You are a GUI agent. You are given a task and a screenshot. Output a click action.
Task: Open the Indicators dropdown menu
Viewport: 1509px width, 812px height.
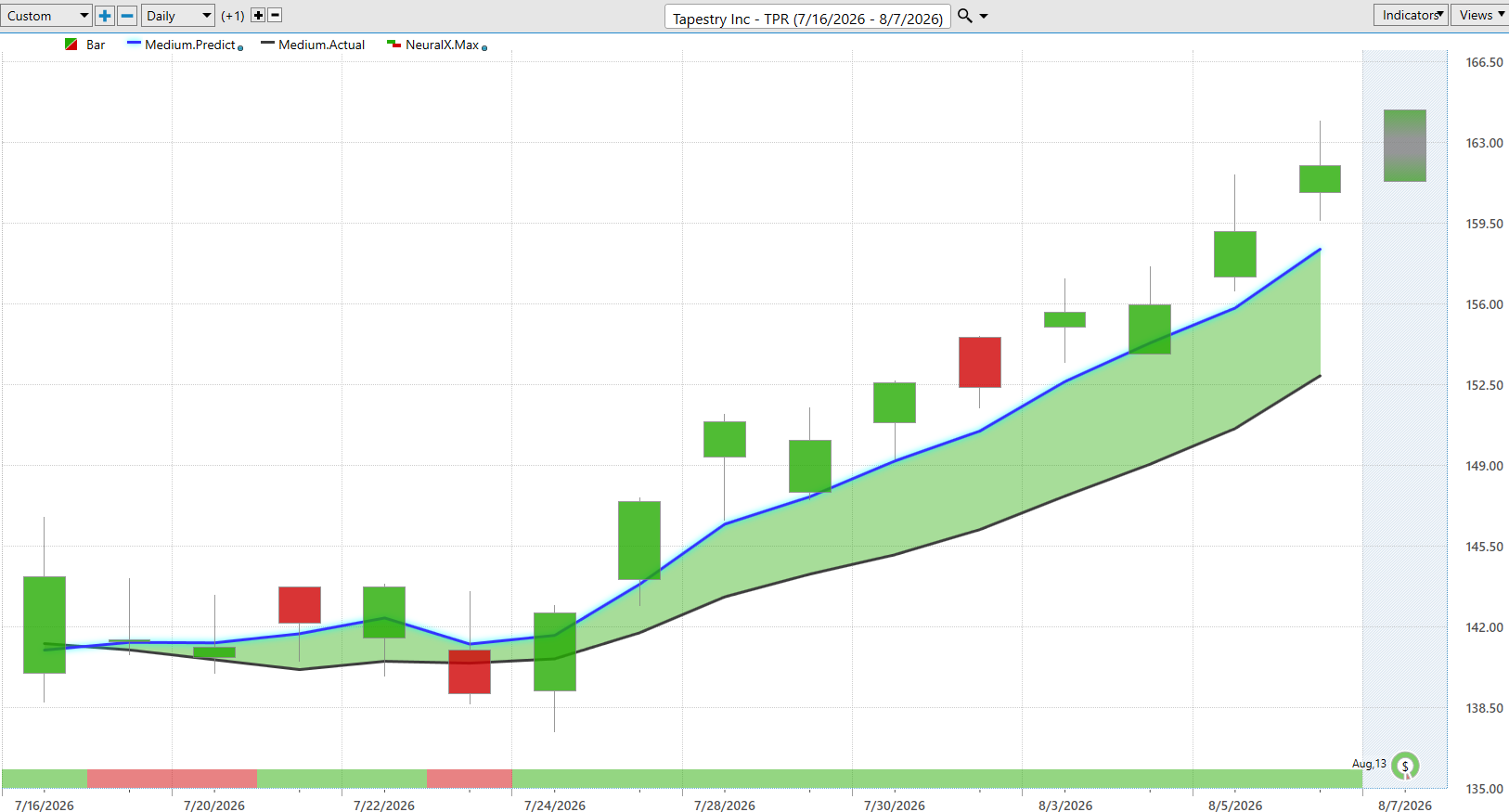pos(1411,15)
